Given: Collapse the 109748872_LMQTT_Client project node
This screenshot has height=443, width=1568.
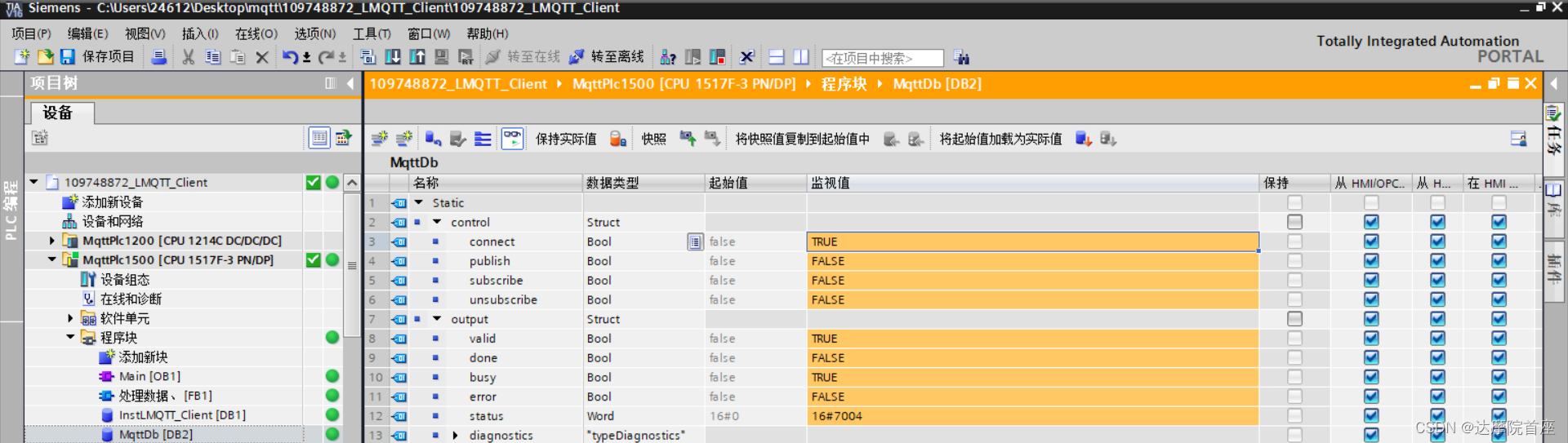Looking at the screenshot, I should (x=33, y=182).
